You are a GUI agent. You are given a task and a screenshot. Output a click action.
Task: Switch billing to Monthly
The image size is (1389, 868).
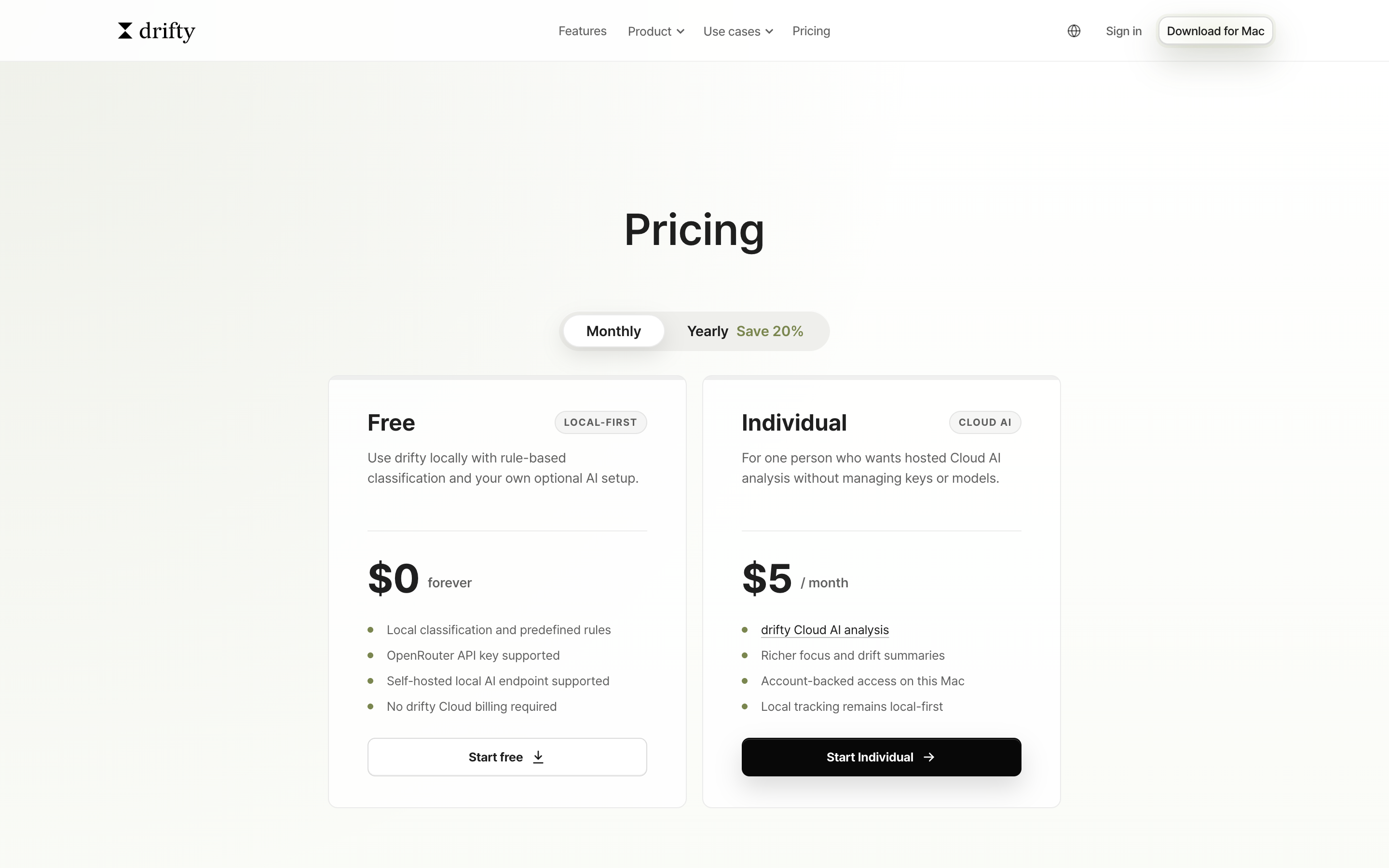(x=613, y=331)
